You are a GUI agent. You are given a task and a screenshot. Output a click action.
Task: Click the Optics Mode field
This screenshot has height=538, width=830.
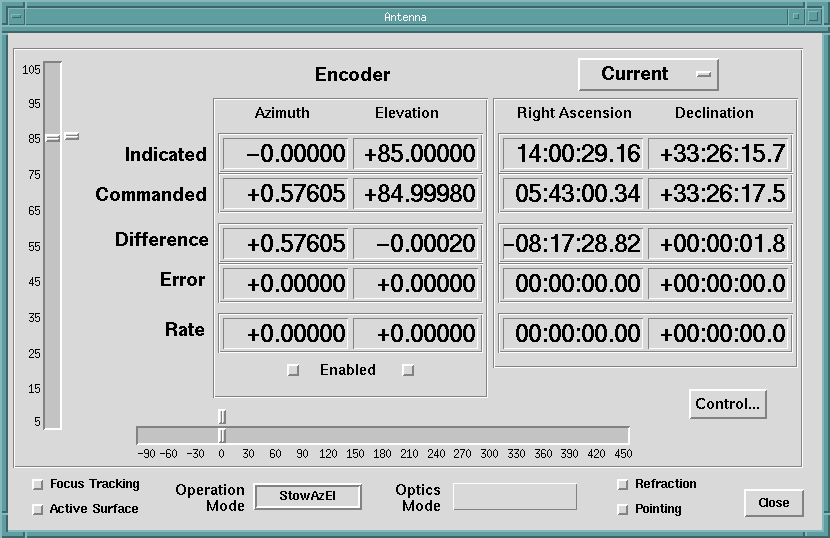click(515, 496)
